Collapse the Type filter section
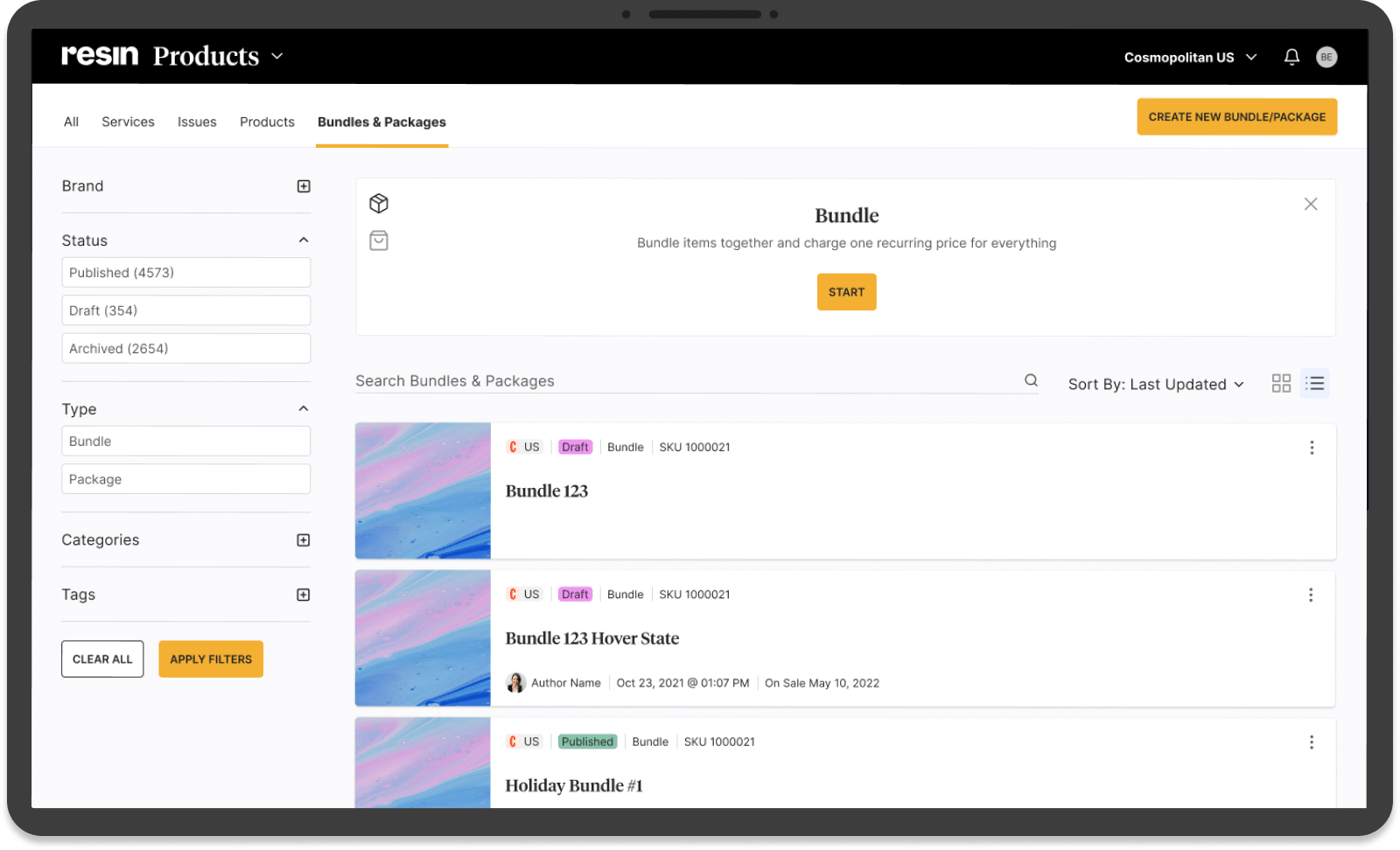1400x850 pixels. 303,408
